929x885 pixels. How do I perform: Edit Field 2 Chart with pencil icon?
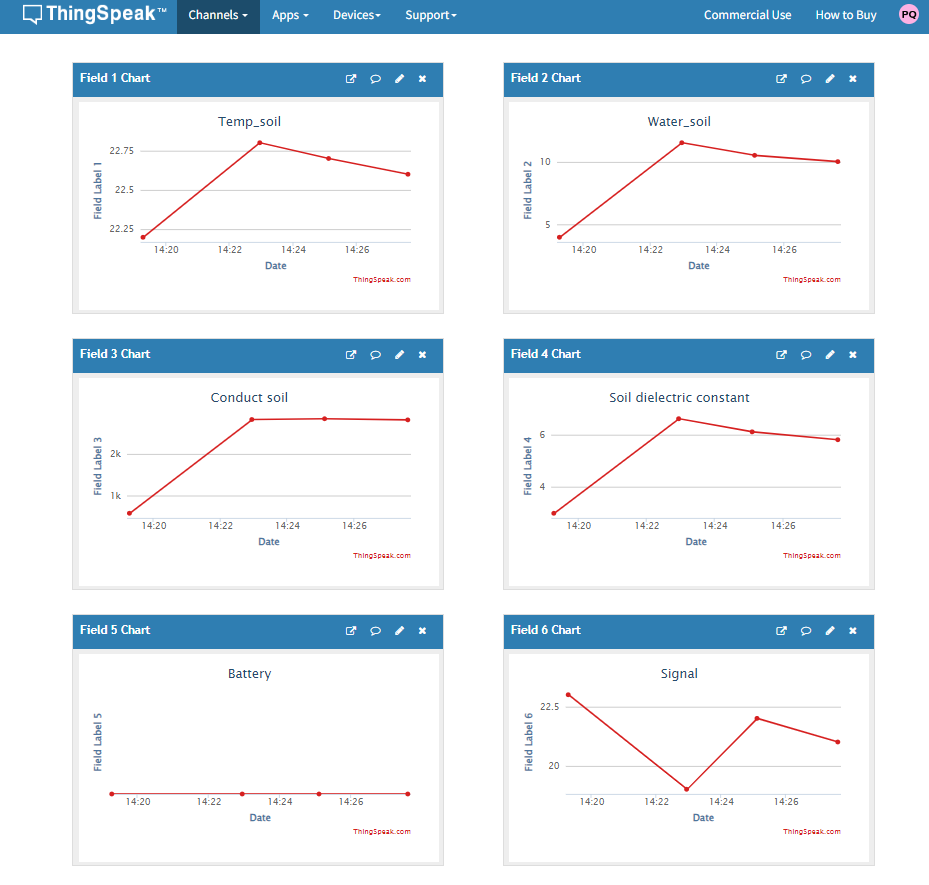[829, 79]
